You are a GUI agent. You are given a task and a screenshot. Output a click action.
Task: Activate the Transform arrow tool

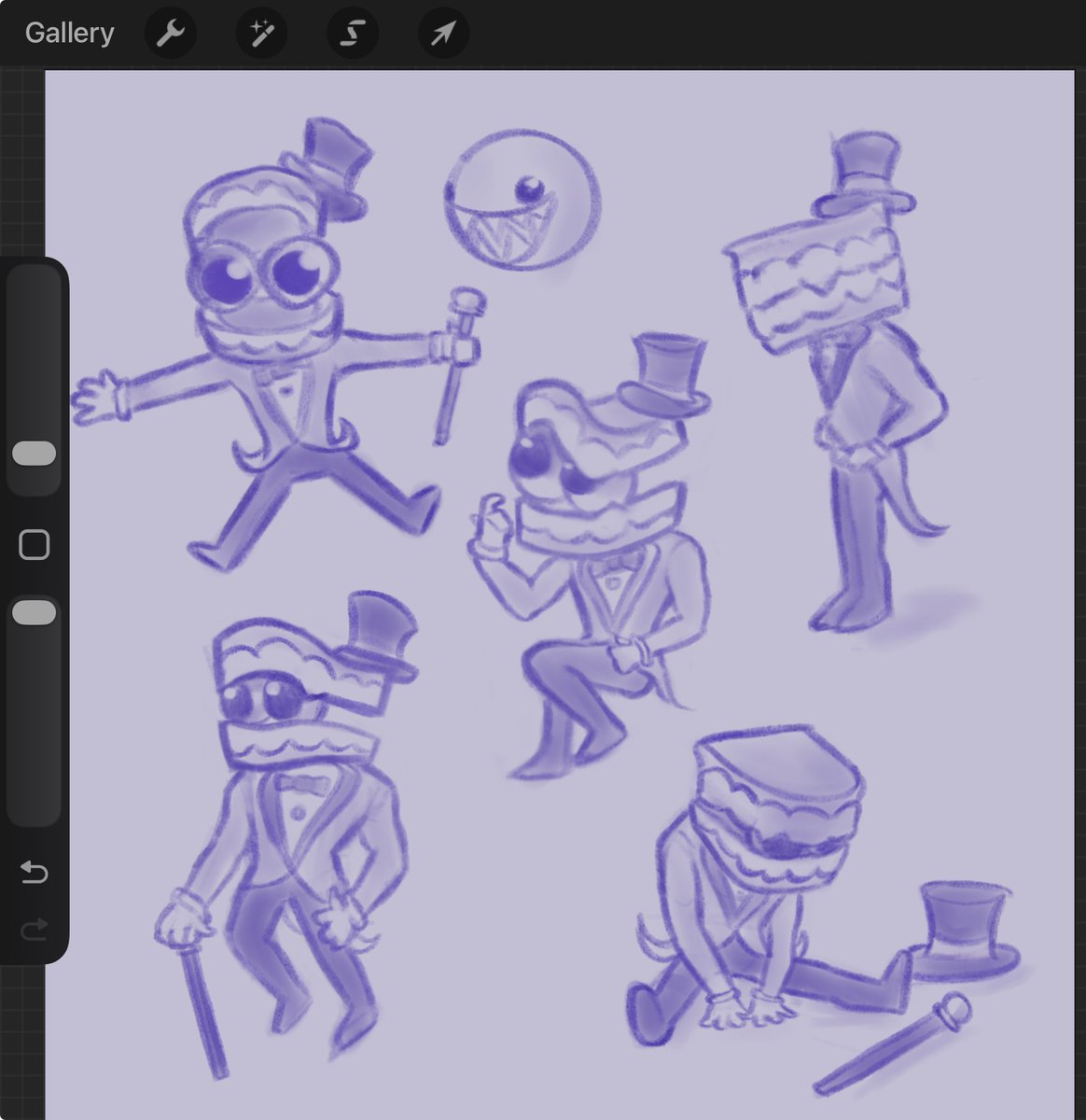pyautogui.click(x=443, y=34)
